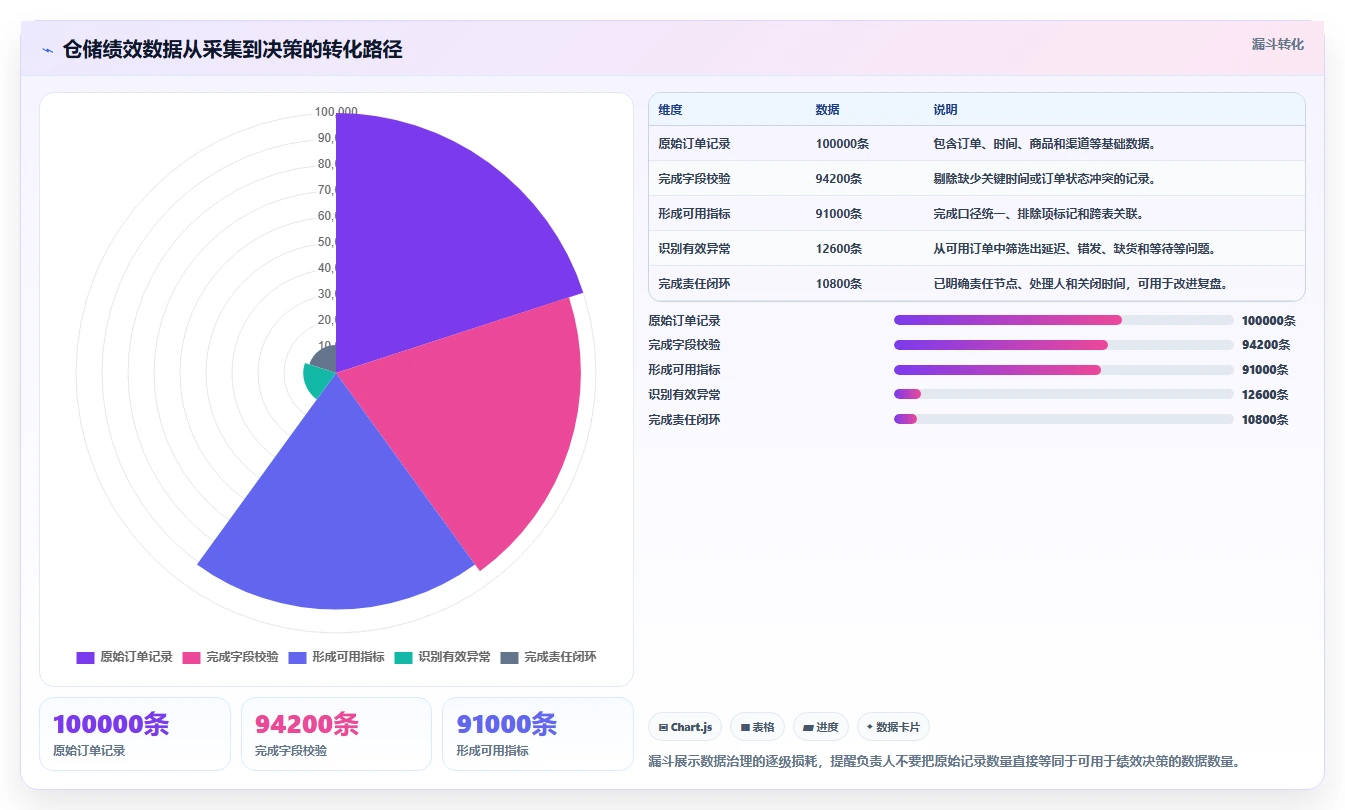Click progress value 10800条

pos(1265,420)
